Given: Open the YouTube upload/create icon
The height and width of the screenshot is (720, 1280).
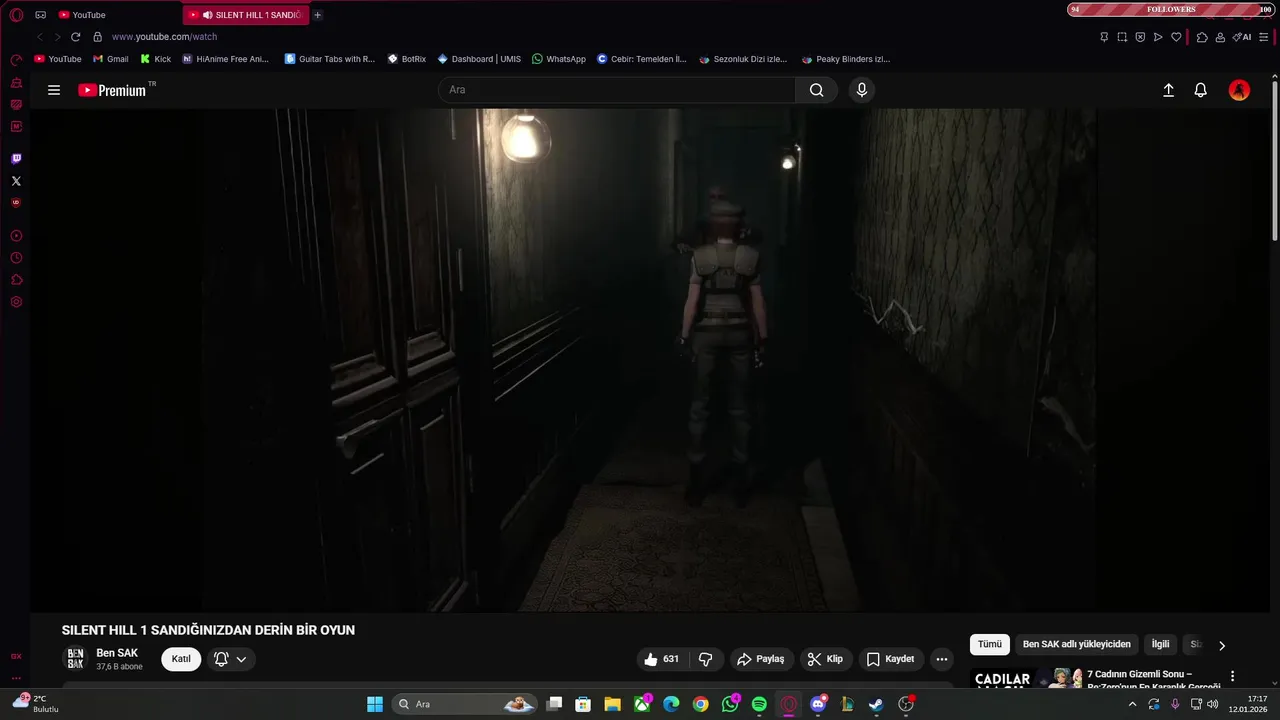Looking at the screenshot, I should [1168, 90].
